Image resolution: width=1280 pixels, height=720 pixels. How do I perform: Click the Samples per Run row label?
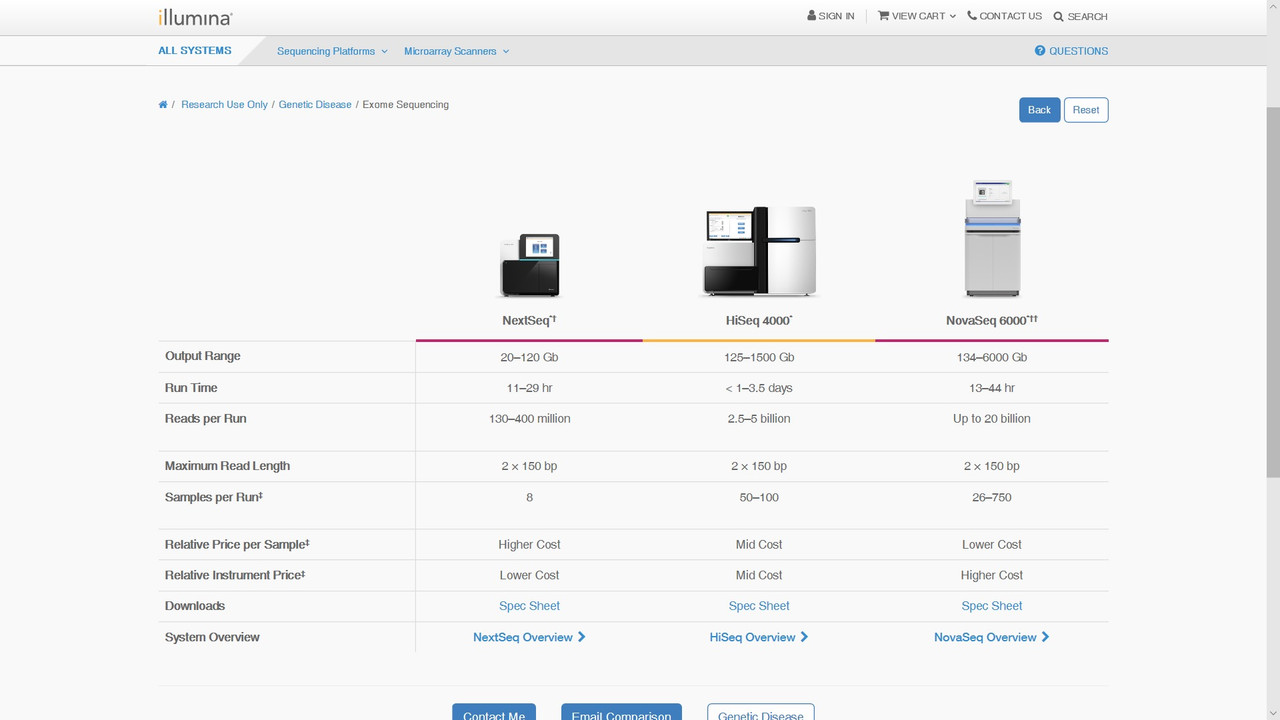[214, 497]
